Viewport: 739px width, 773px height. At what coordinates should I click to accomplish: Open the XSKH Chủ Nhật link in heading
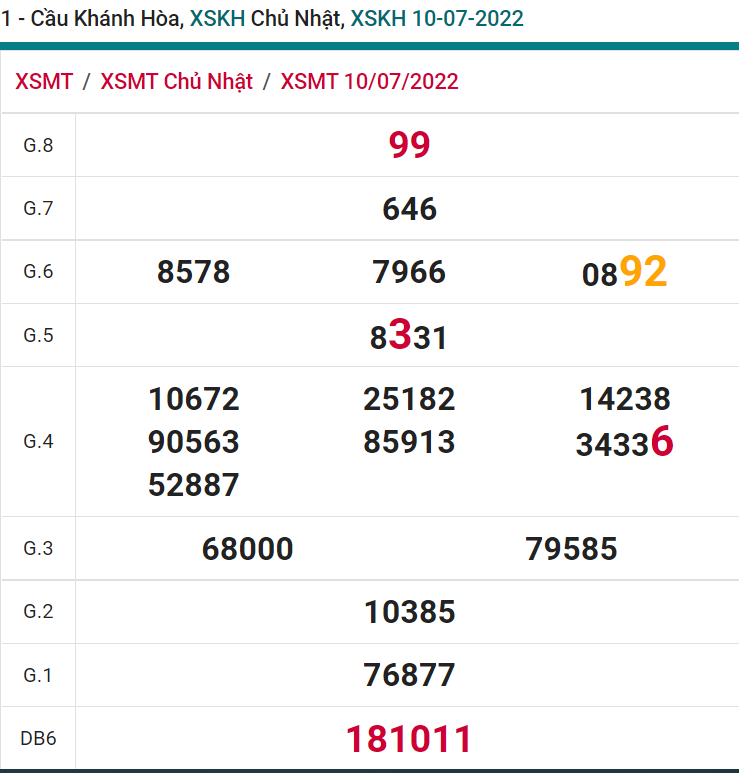[263, 18]
